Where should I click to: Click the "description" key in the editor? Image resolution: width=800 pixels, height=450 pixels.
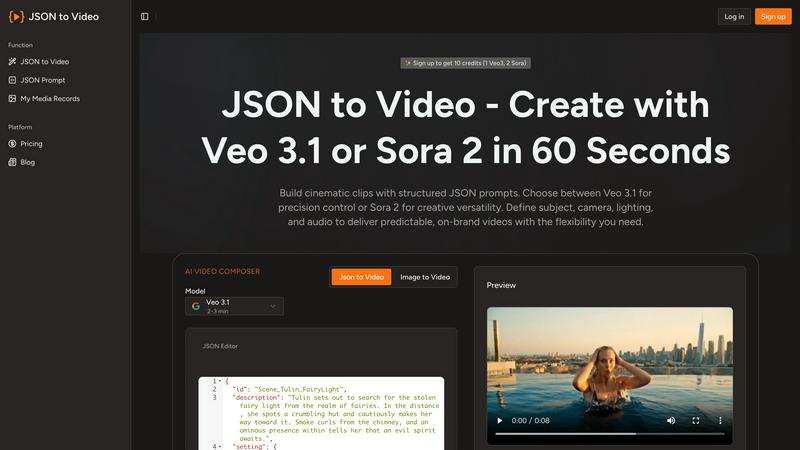pyautogui.click(x=257, y=397)
